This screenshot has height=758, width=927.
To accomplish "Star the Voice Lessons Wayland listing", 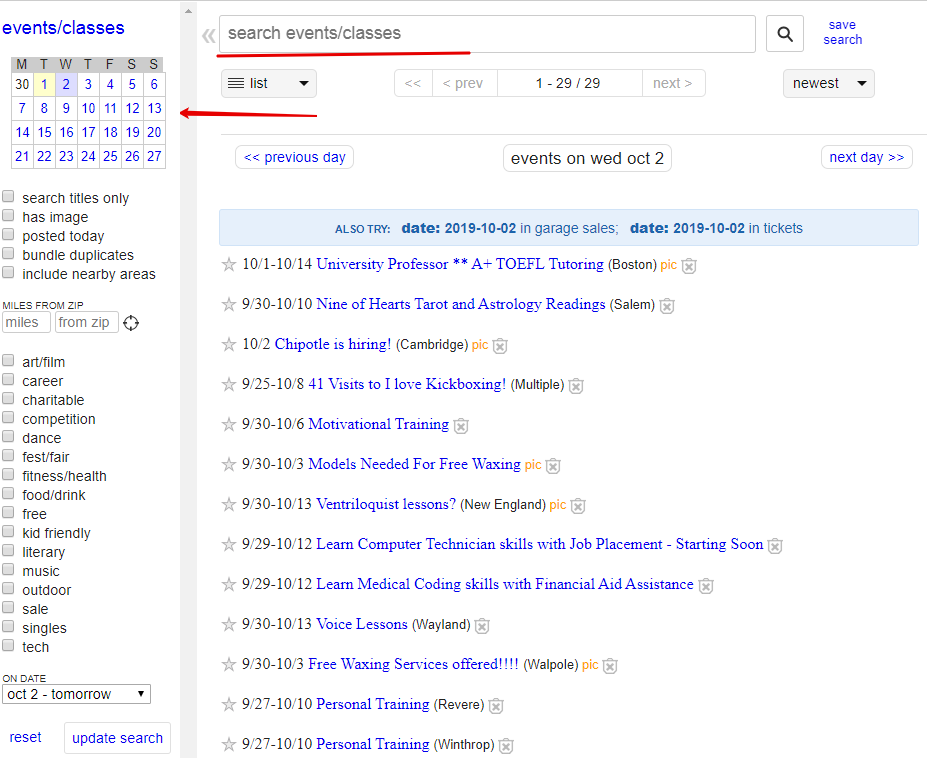I will tap(229, 624).
